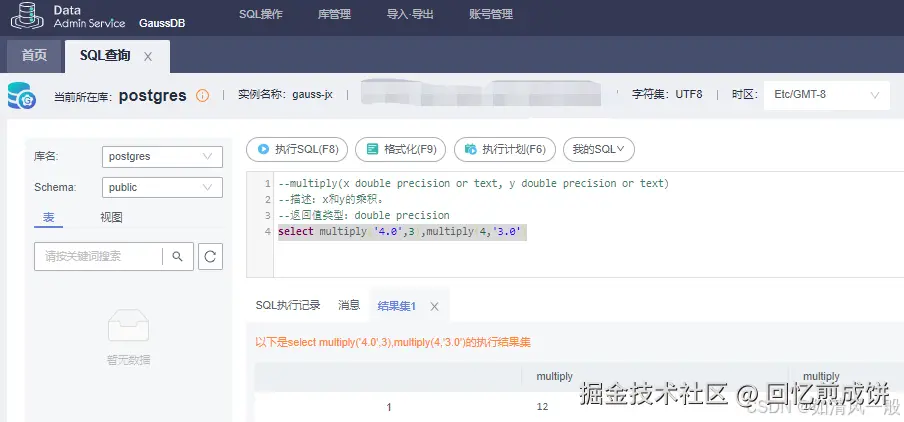Switch to the 首页 tab
904x422 pixels.
click(34, 56)
